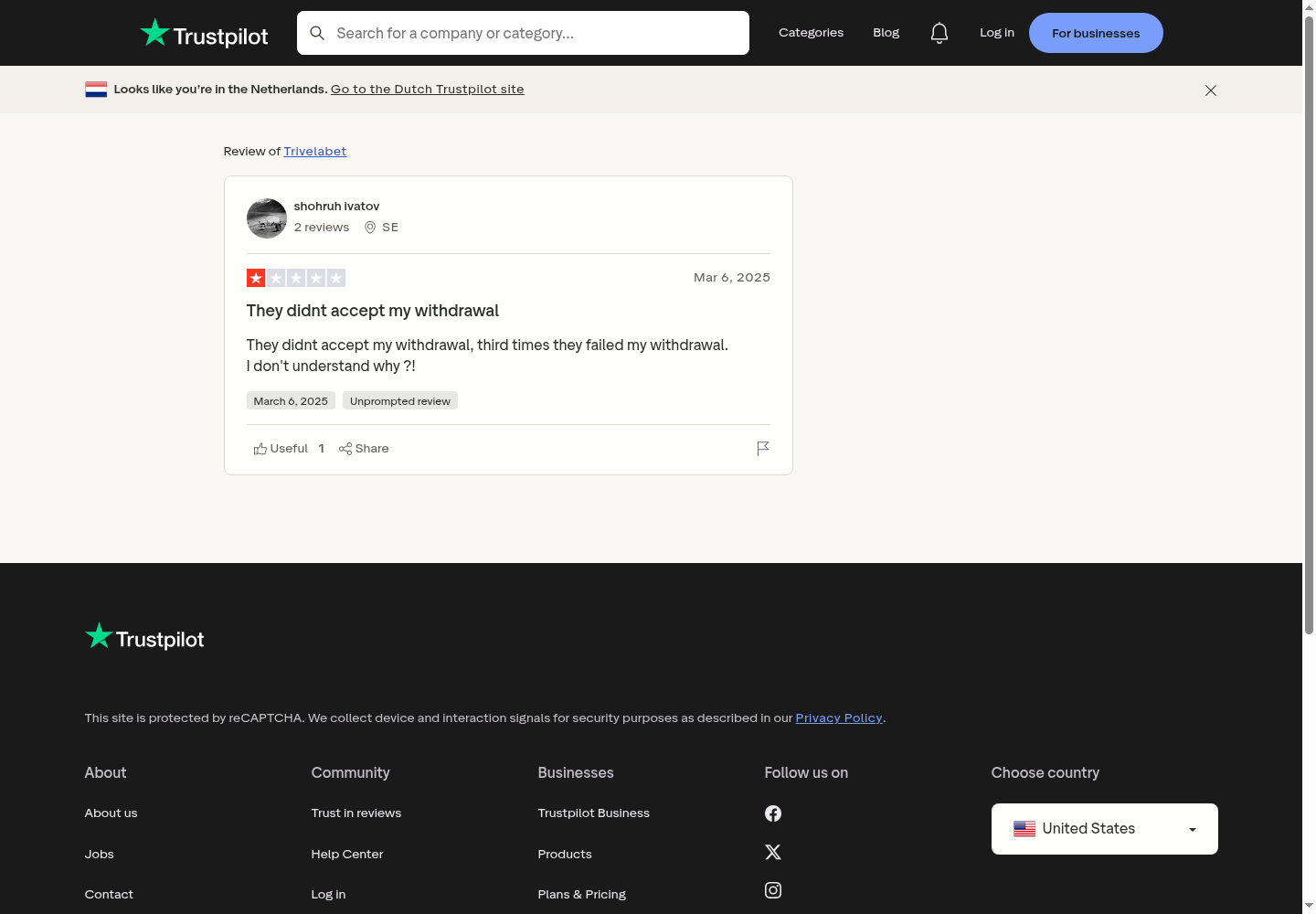The width and height of the screenshot is (1316, 914).
Task: Open the Privacy Policy link
Action: click(839, 718)
